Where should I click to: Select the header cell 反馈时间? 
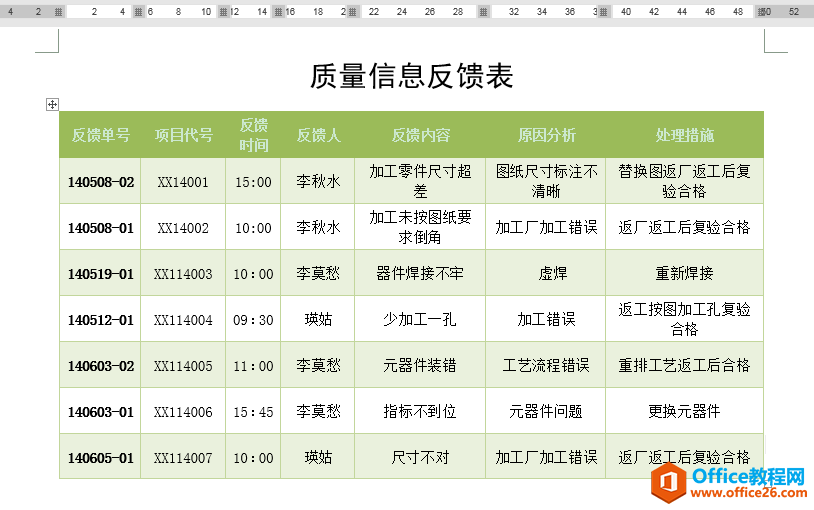click(x=253, y=135)
